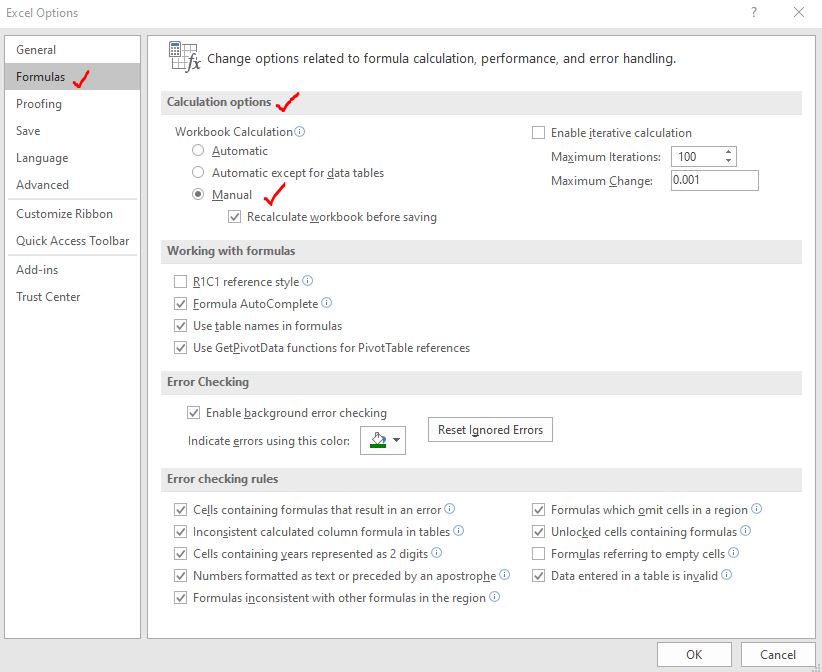Click info icon for Inconsistent calculated column formula
Image resolution: width=822 pixels, height=672 pixels.
point(459,530)
